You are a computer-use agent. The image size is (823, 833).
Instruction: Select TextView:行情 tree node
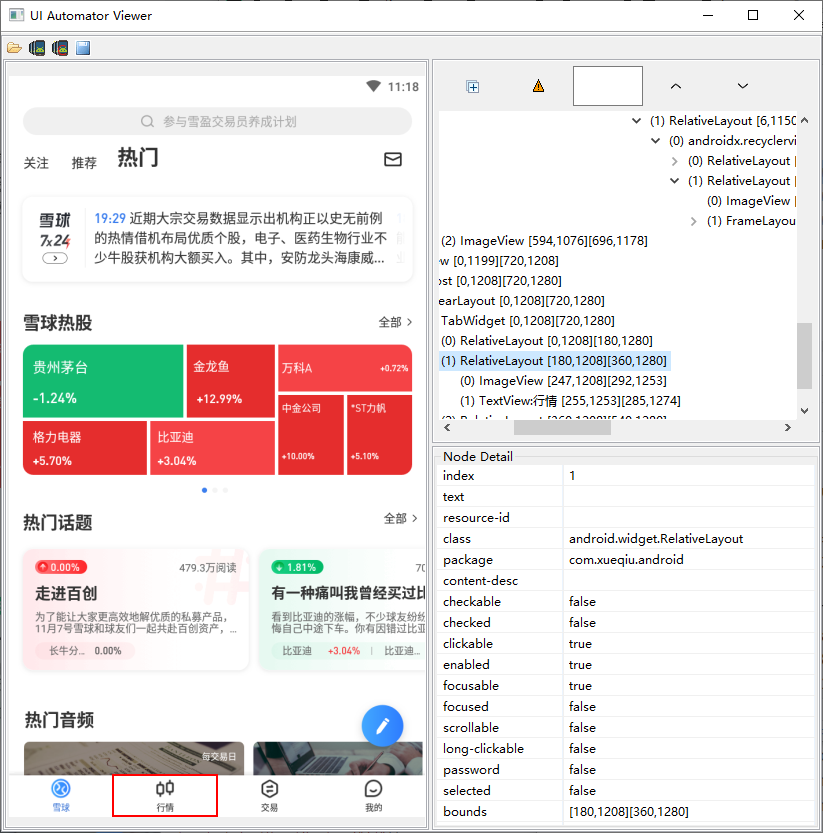pyautogui.click(x=570, y=401)
